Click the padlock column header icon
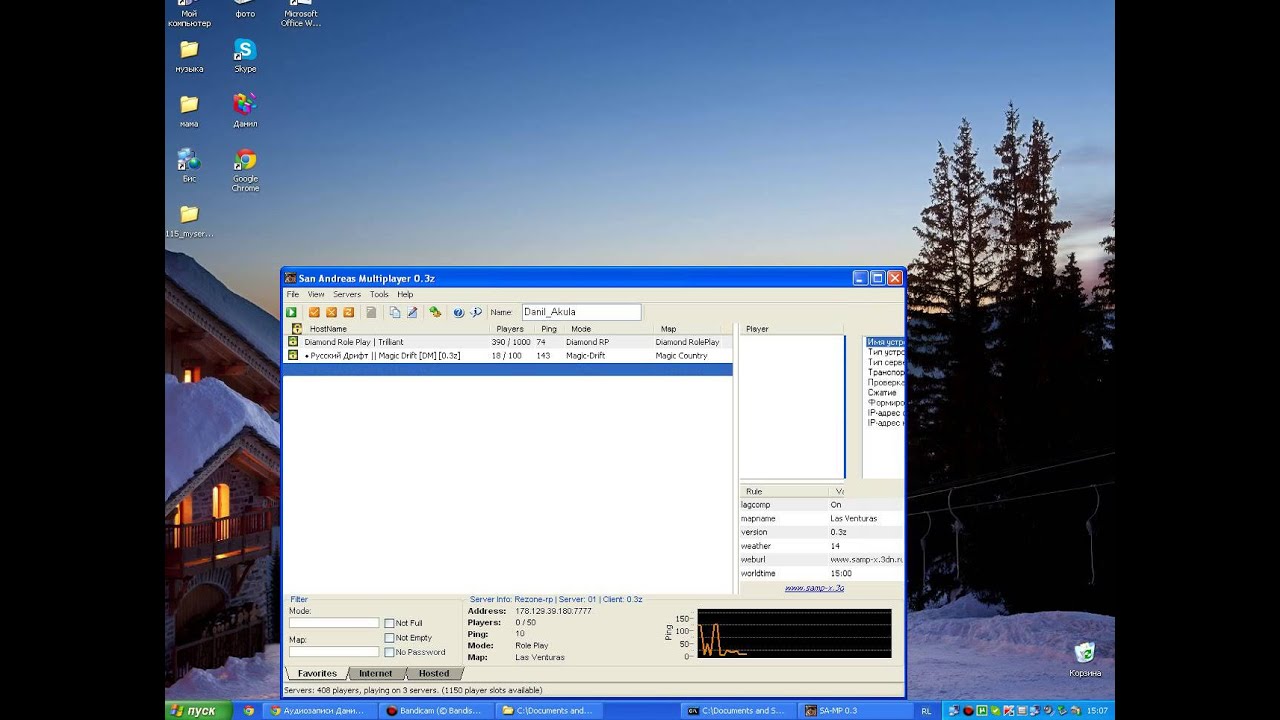The height and width of the screenshot is (720, 1280). point(296,328)
